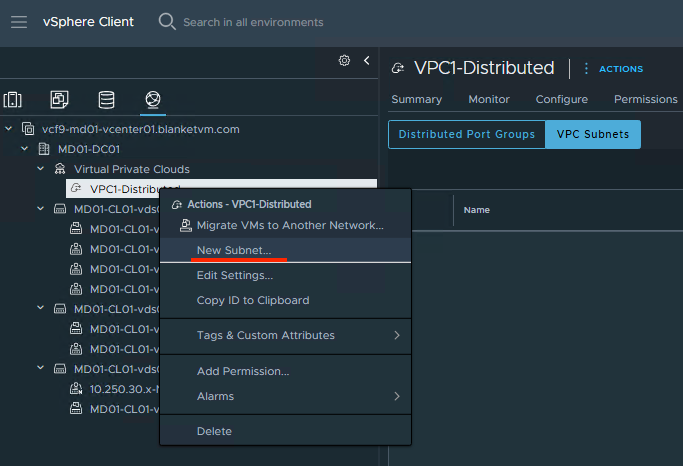The height and width of the screenshot is (466, 683).
Task: Select the Storage inventory icon
Action: [106, 100]
